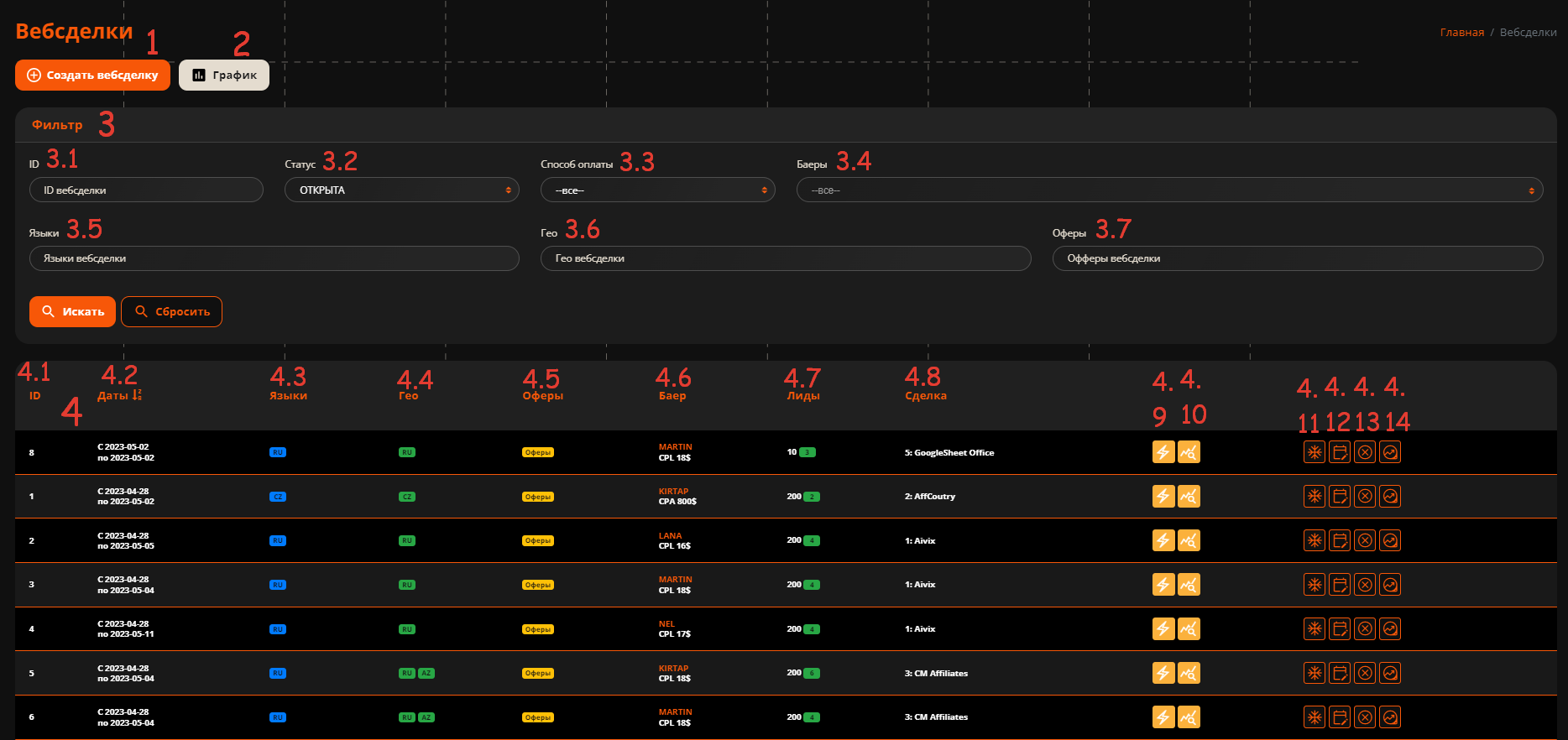Image resolution: width=1568 pixels, height=740 pixels.
Task: Click snowflake icon in the LANA row
Action: click(1315, 540)
